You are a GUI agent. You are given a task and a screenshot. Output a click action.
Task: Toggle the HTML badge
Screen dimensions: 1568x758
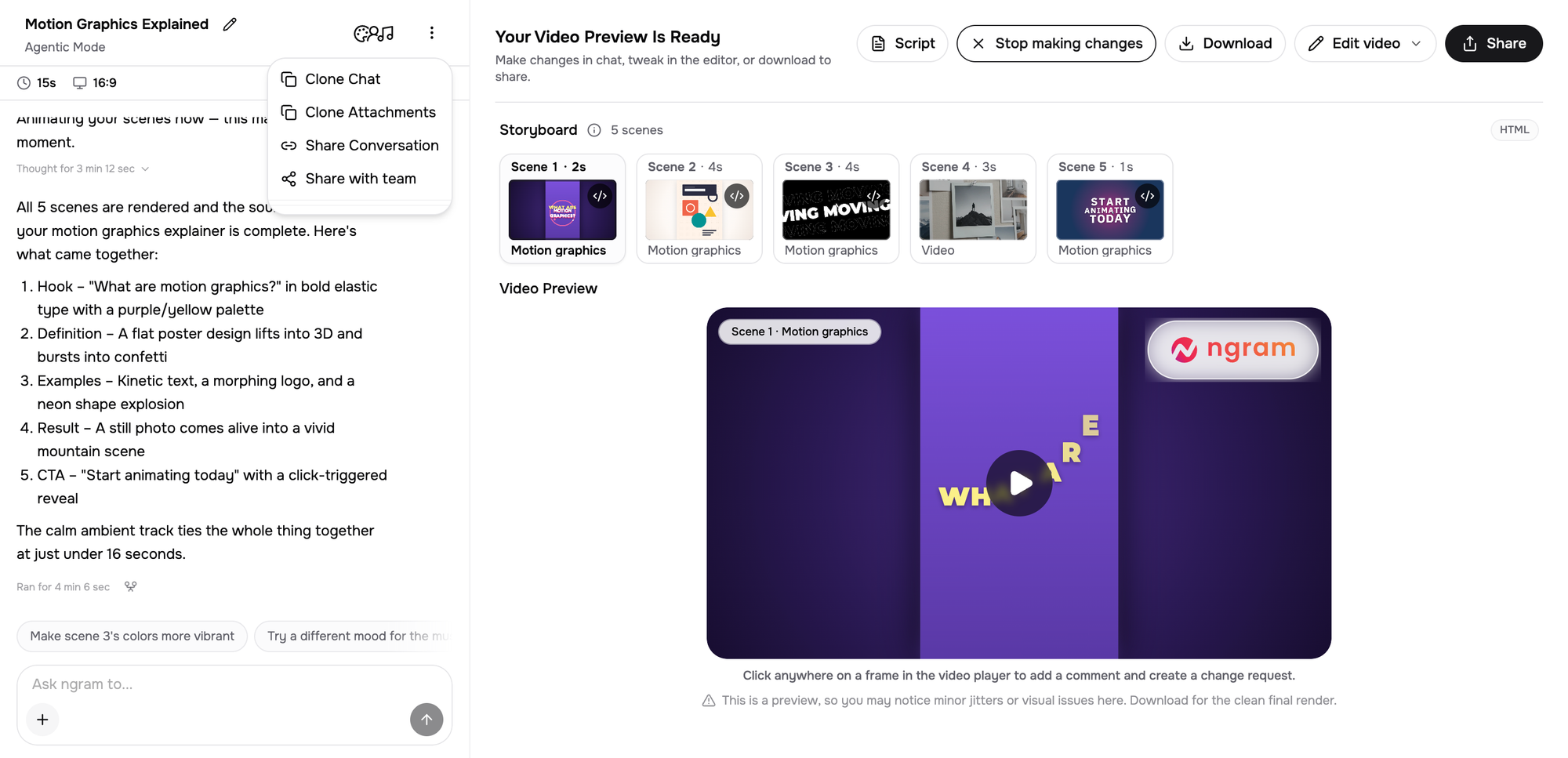click(x=1514, y=130)
